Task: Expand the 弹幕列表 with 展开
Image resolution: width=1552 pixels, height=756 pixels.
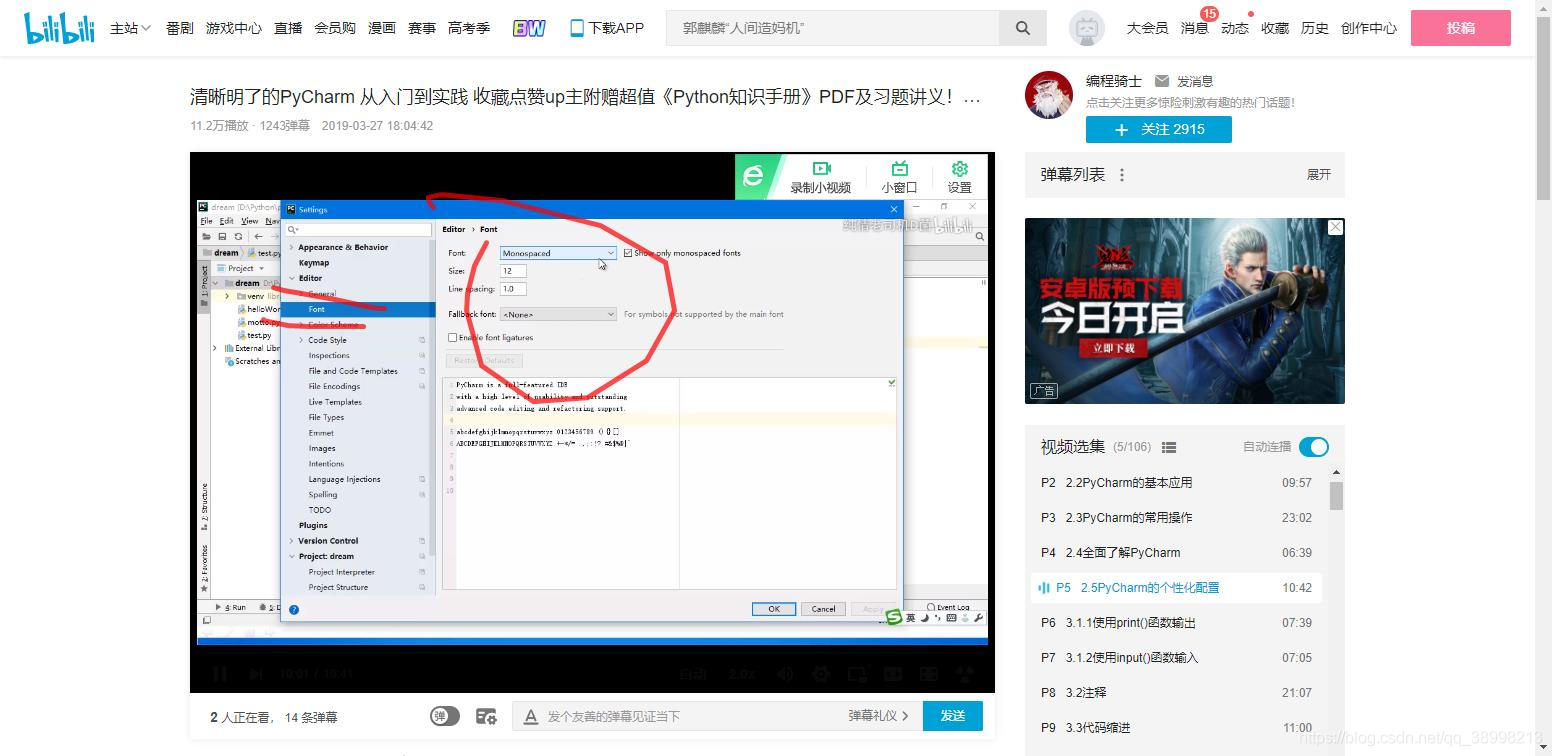Action: (1318, 175)
